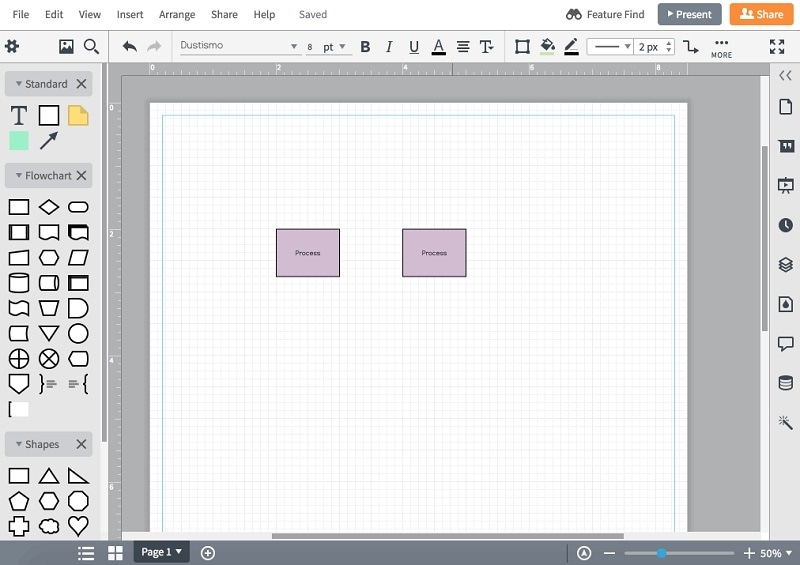
Task: Open the Insert menu
Action: tap(130, 14)
